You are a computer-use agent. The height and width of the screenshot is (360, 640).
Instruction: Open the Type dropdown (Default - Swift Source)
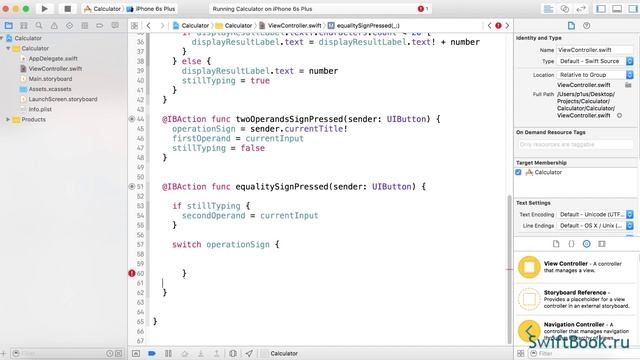tap(595, 61)
